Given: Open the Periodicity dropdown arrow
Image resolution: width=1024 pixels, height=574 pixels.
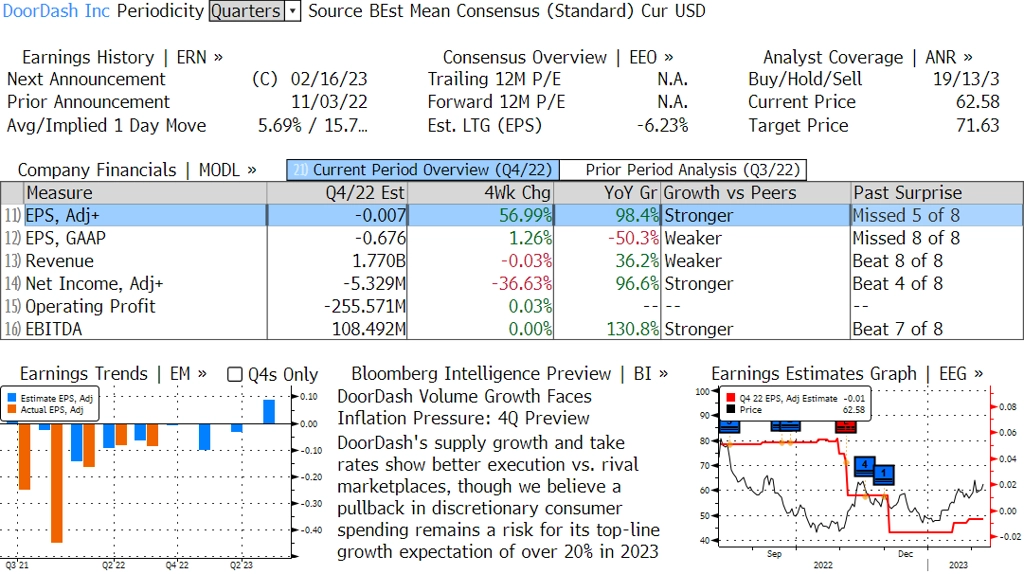Looking at the screenshot, I should pyautogui.click(x=293, y=11).
